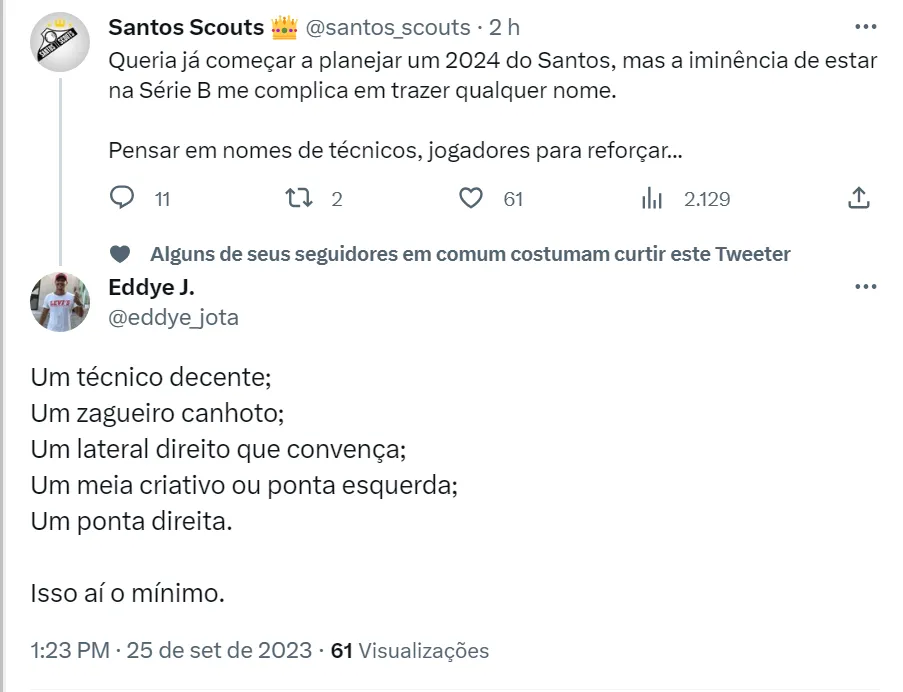
Task: Click the 1:23 PM · 25 de set de 2023 timestamp
Action: (x=171, y=651)
